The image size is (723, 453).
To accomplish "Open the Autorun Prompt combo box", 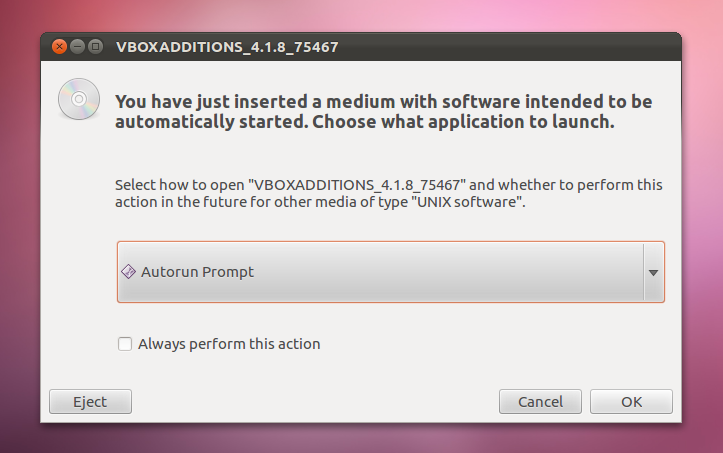I will pos(391,272).
